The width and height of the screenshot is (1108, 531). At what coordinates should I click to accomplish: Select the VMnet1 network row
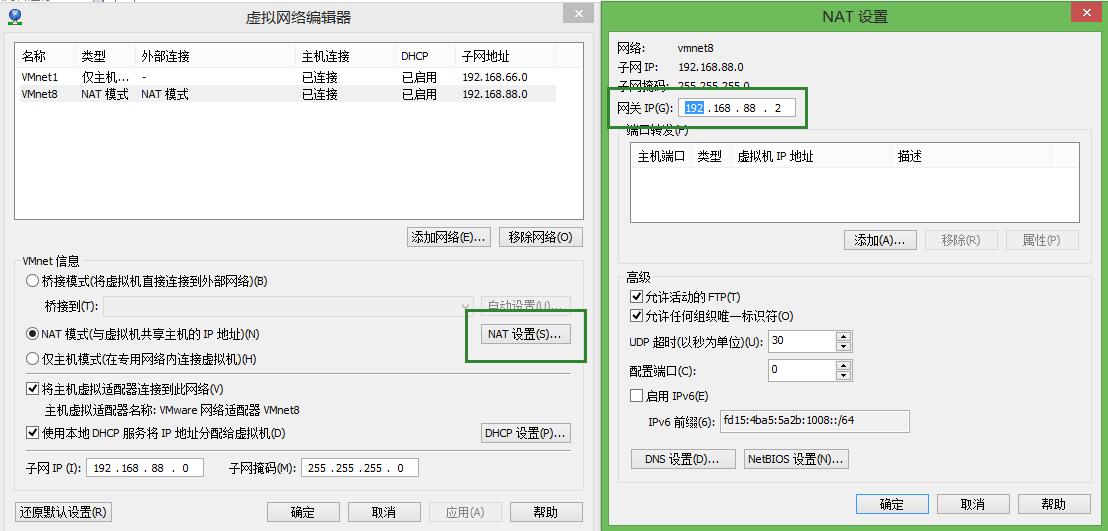click(288, 77)
